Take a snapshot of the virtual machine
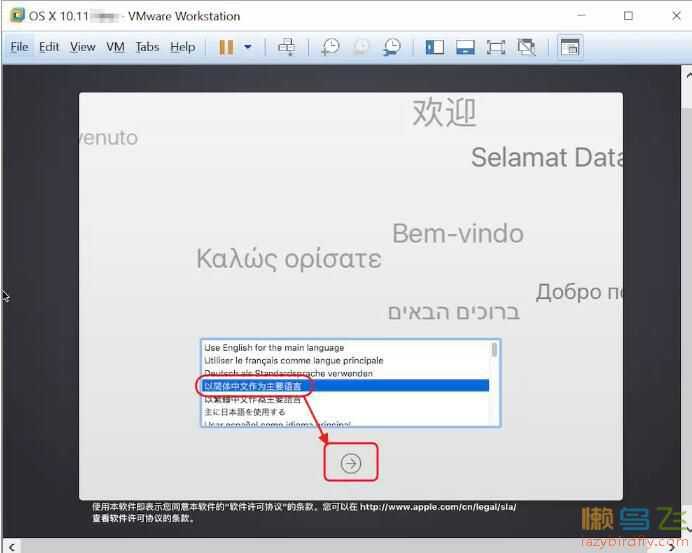This screenshot has width=692, height=553. pos(331,47)
